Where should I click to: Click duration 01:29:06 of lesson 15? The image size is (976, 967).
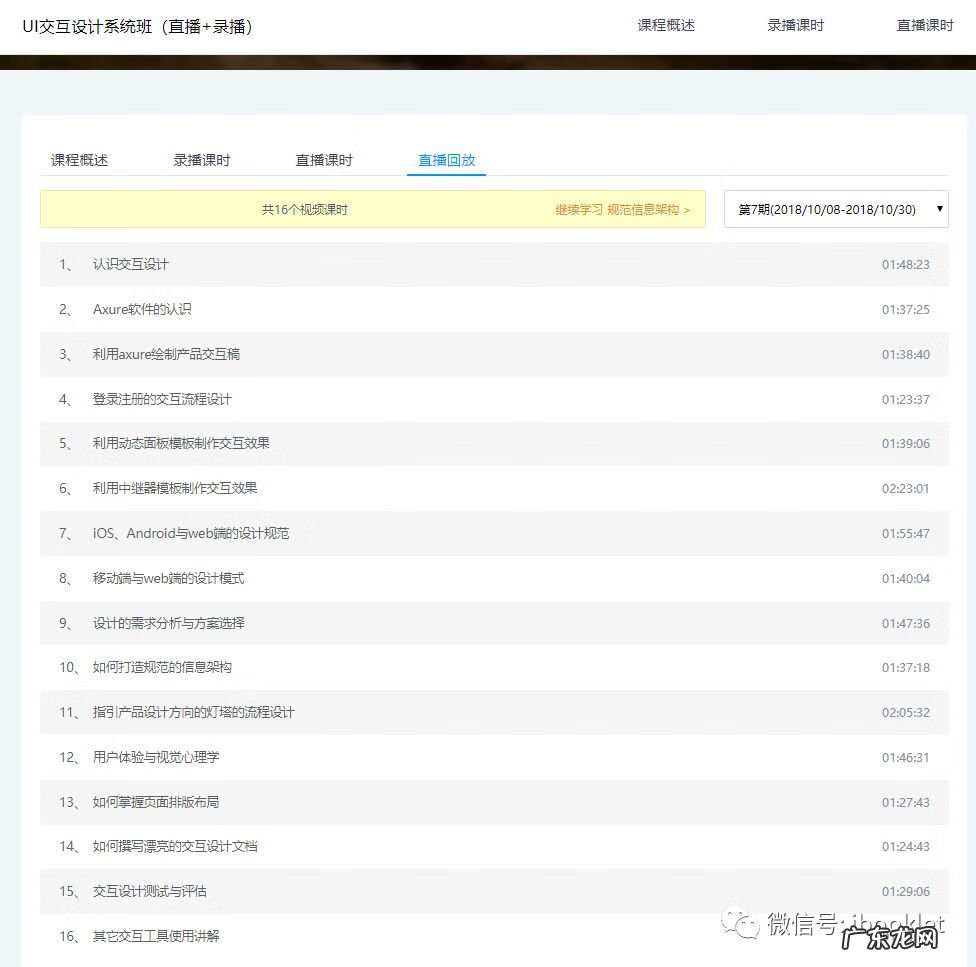pyautogui.click(x=906, y=891)
